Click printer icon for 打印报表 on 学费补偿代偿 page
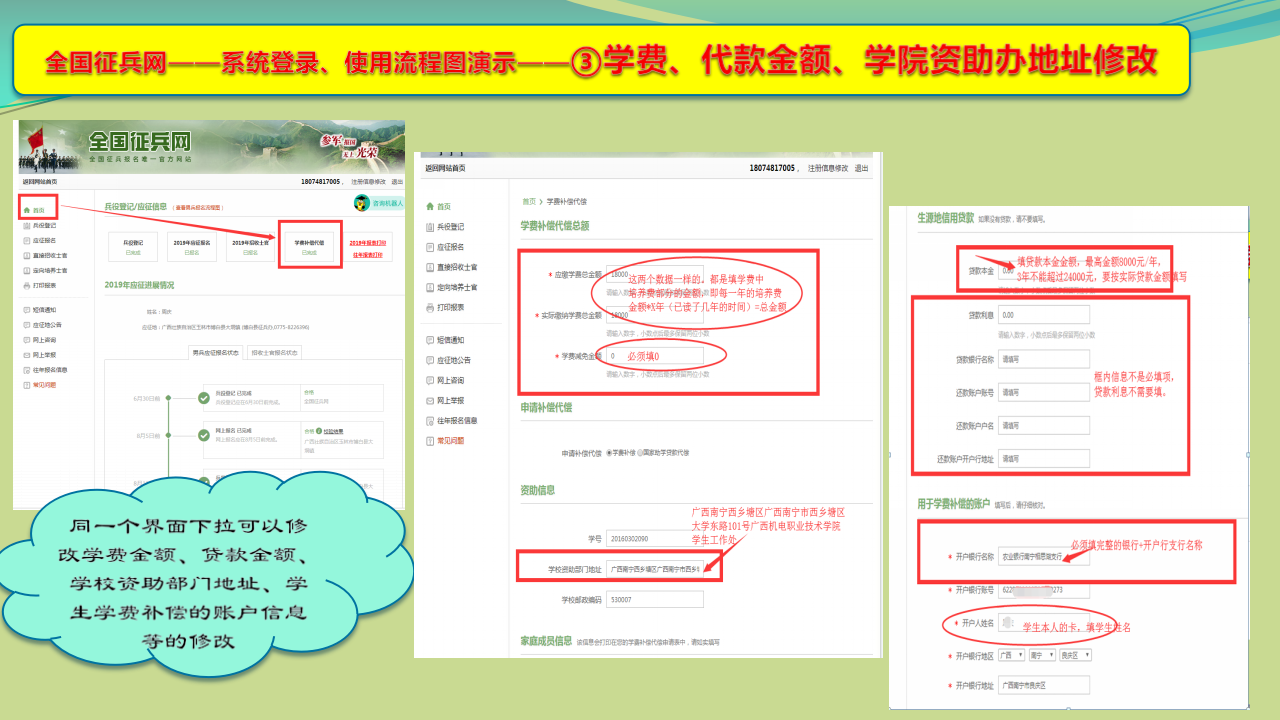Image resolution: width=1280 pixels, height=720 pixels. pos(430,307)
